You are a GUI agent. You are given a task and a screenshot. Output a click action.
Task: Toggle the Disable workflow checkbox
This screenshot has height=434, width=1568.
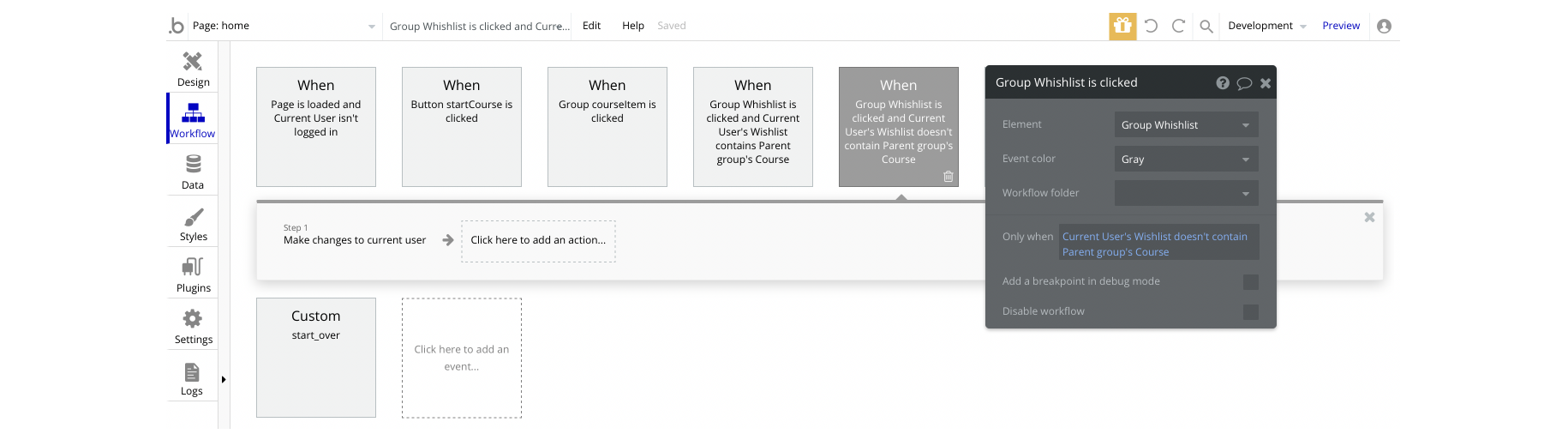[x=1250, y=312]
